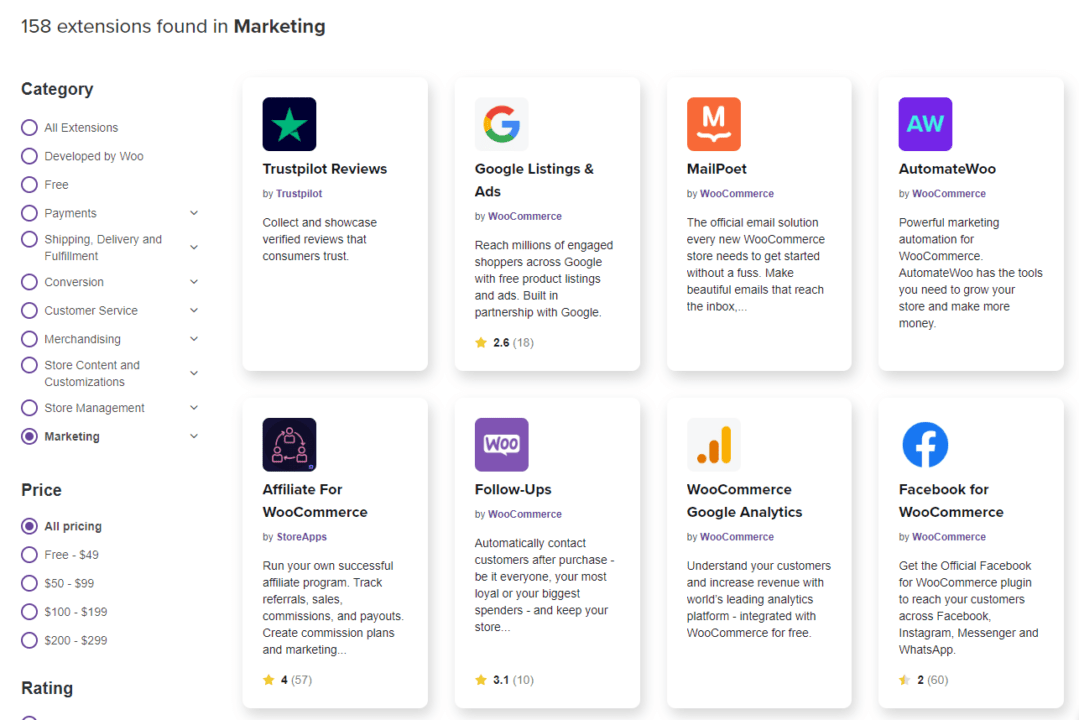Click the Affiliate For WooCommerce icon
1079x720 pixels.
click(x=289, y=444)
